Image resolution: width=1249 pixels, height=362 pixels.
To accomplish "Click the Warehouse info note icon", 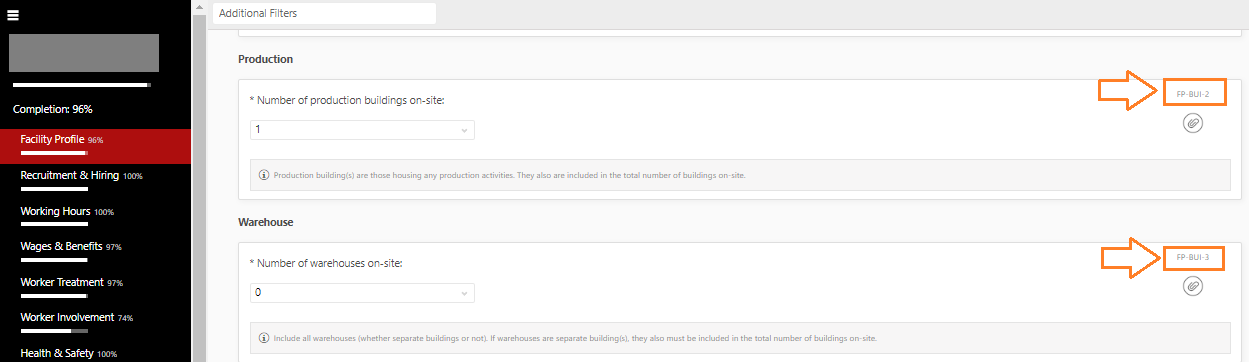I will [264, 337].
